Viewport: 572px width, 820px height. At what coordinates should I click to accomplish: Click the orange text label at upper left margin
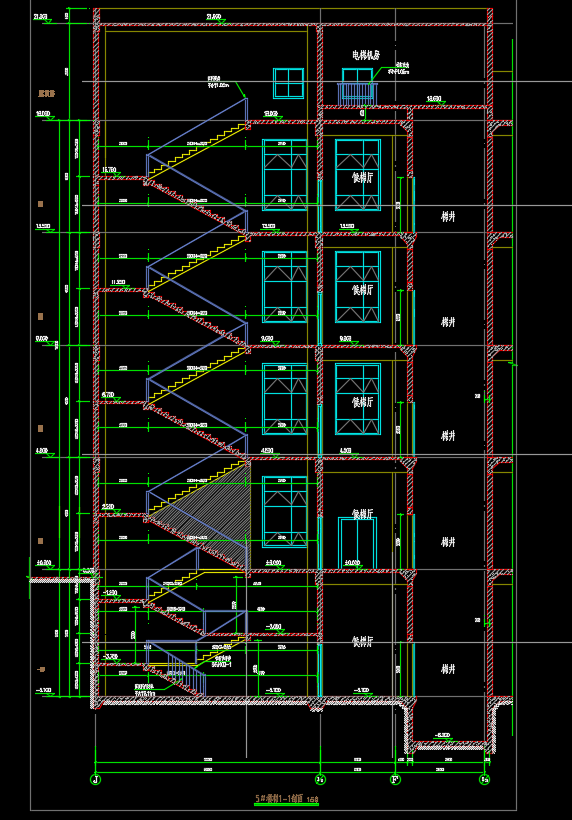tap(46, 94)
